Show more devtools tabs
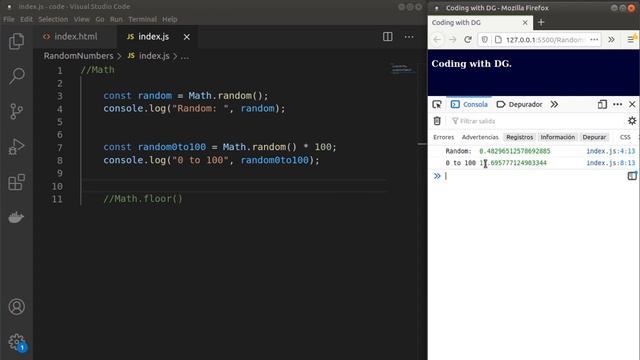640x360 pixels. 554,104
